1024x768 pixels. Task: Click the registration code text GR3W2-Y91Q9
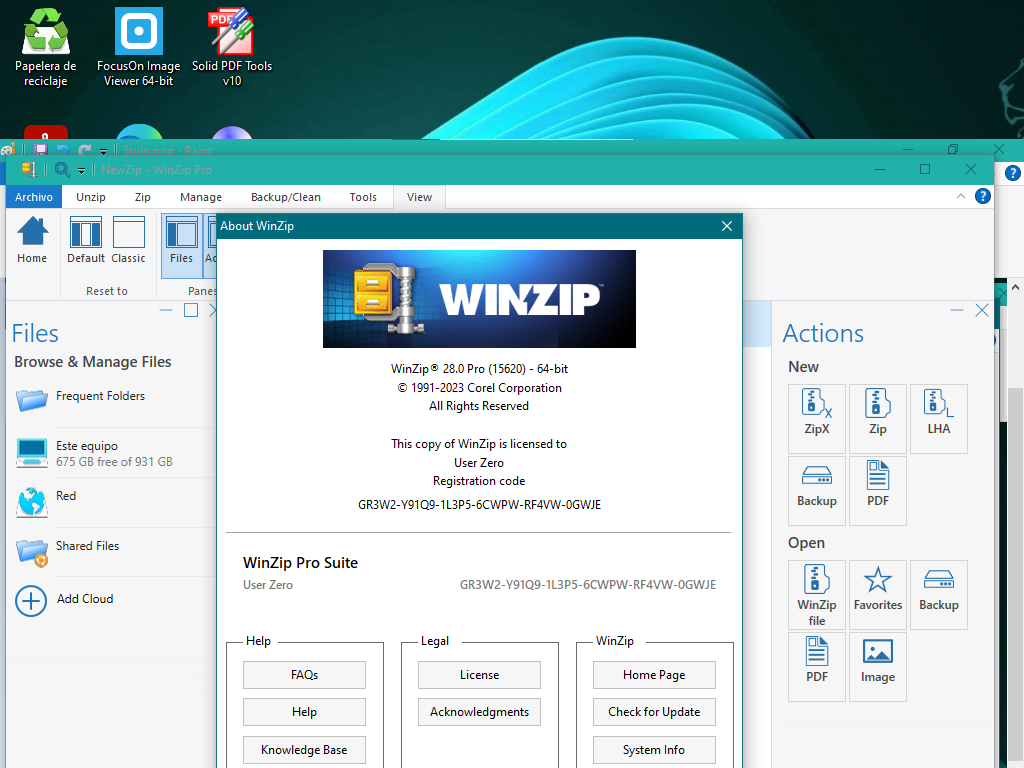click(x=479, y=505)
